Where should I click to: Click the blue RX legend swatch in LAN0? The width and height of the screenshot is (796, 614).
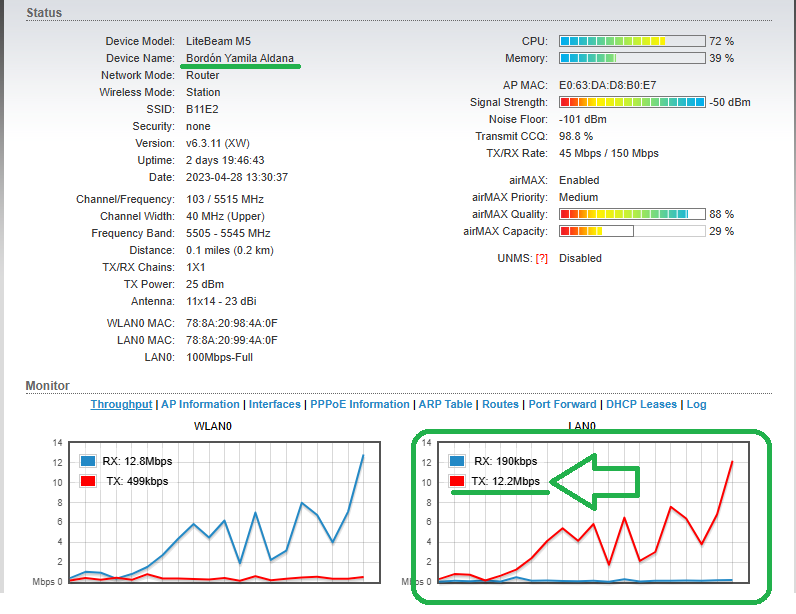coord(457,461)
